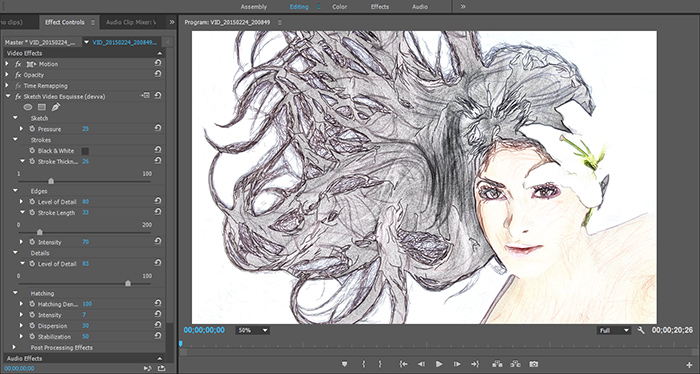Switch to Assembly workspace

click(x=254, y=7)
